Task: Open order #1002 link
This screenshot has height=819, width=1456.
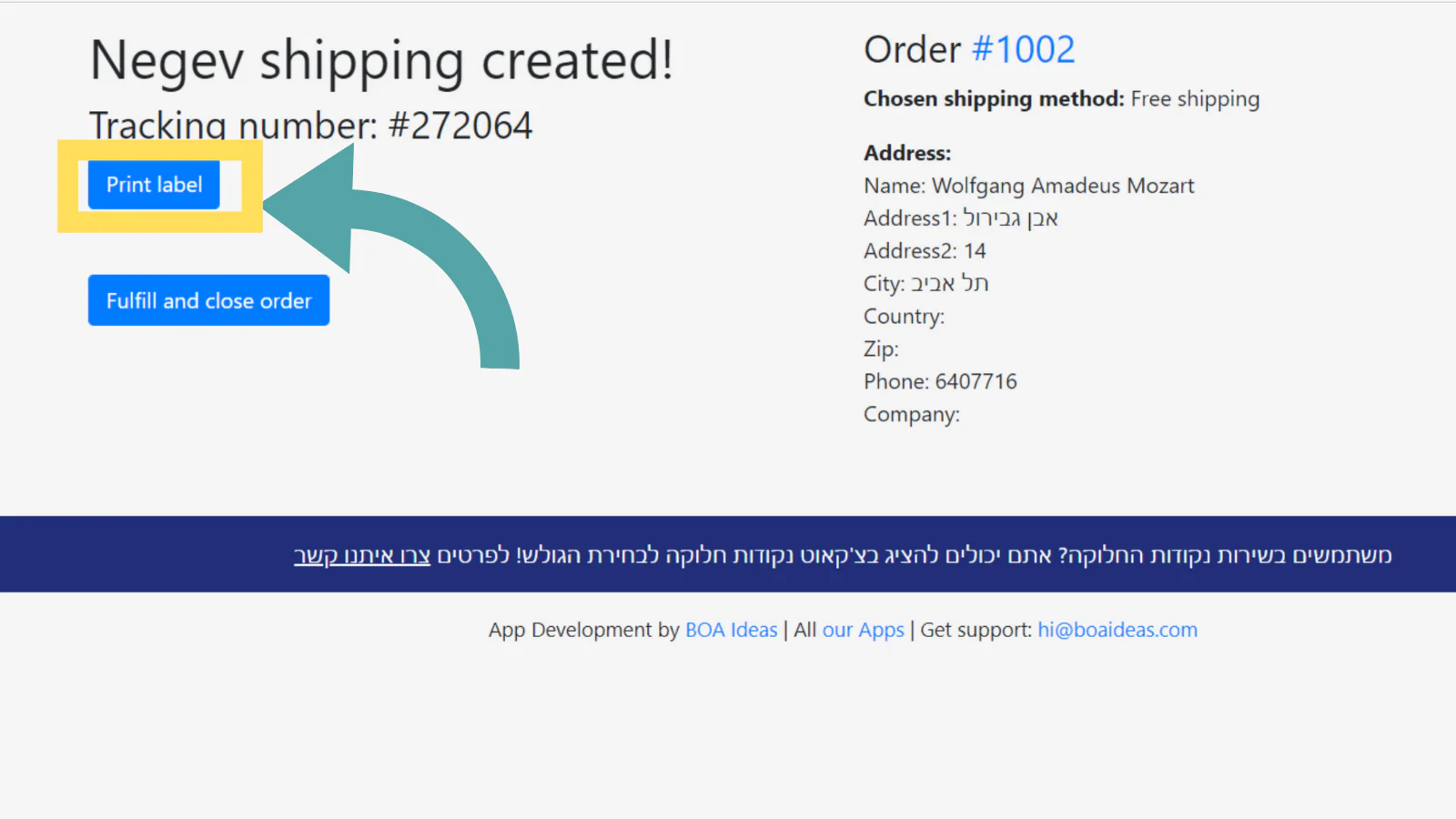Action: tap(1023, 50)
